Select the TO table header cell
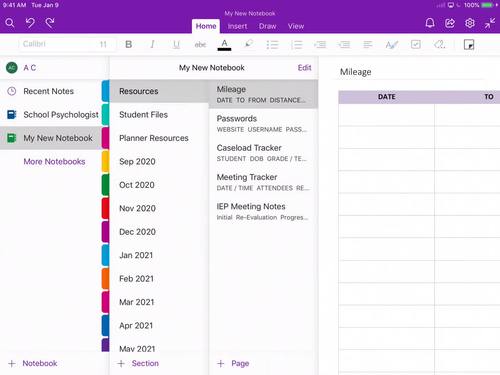This screenshot has width=500, height=375. tap(467, 97)
